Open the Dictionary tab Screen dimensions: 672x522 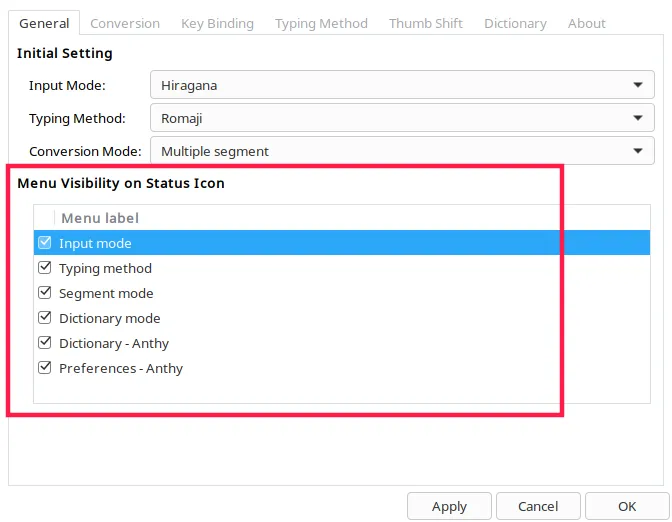click(x=515, y=23)
